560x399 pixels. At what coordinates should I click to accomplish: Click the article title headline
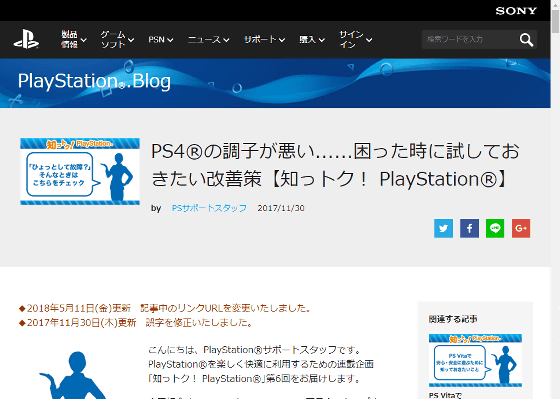coord(335,165)
